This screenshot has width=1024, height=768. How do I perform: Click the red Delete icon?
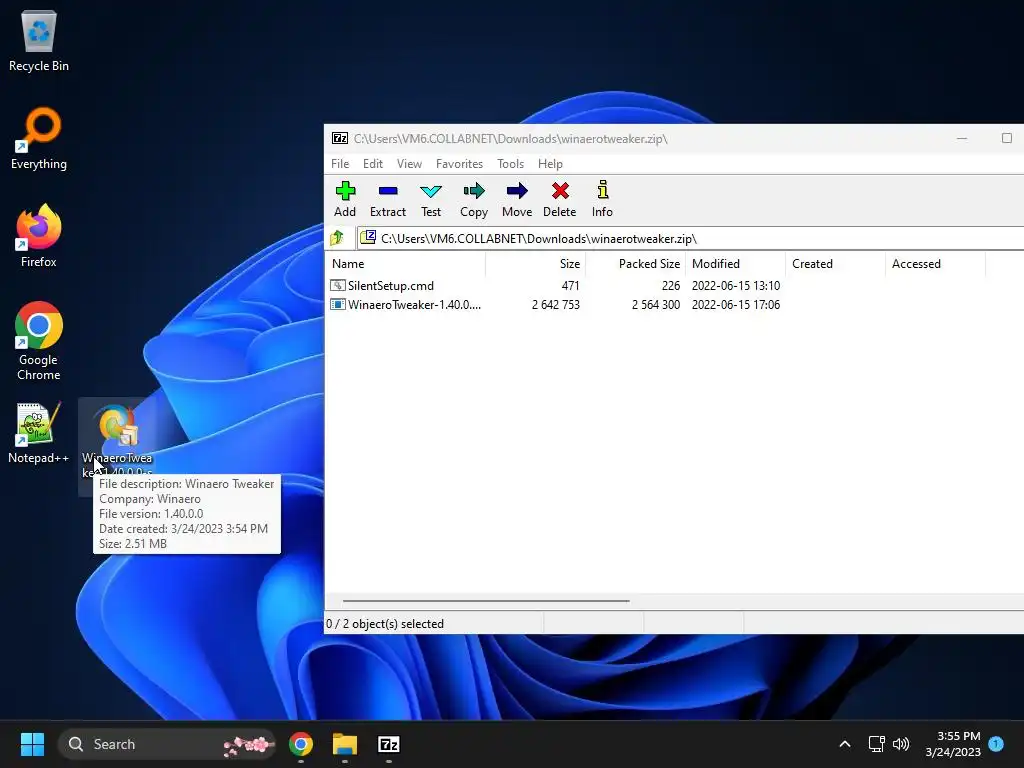click(560, 191)
